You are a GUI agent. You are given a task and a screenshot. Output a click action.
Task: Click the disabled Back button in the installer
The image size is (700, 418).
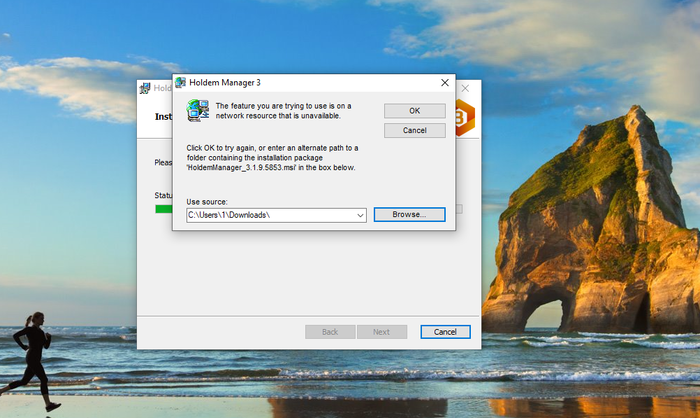coord(330,332)
